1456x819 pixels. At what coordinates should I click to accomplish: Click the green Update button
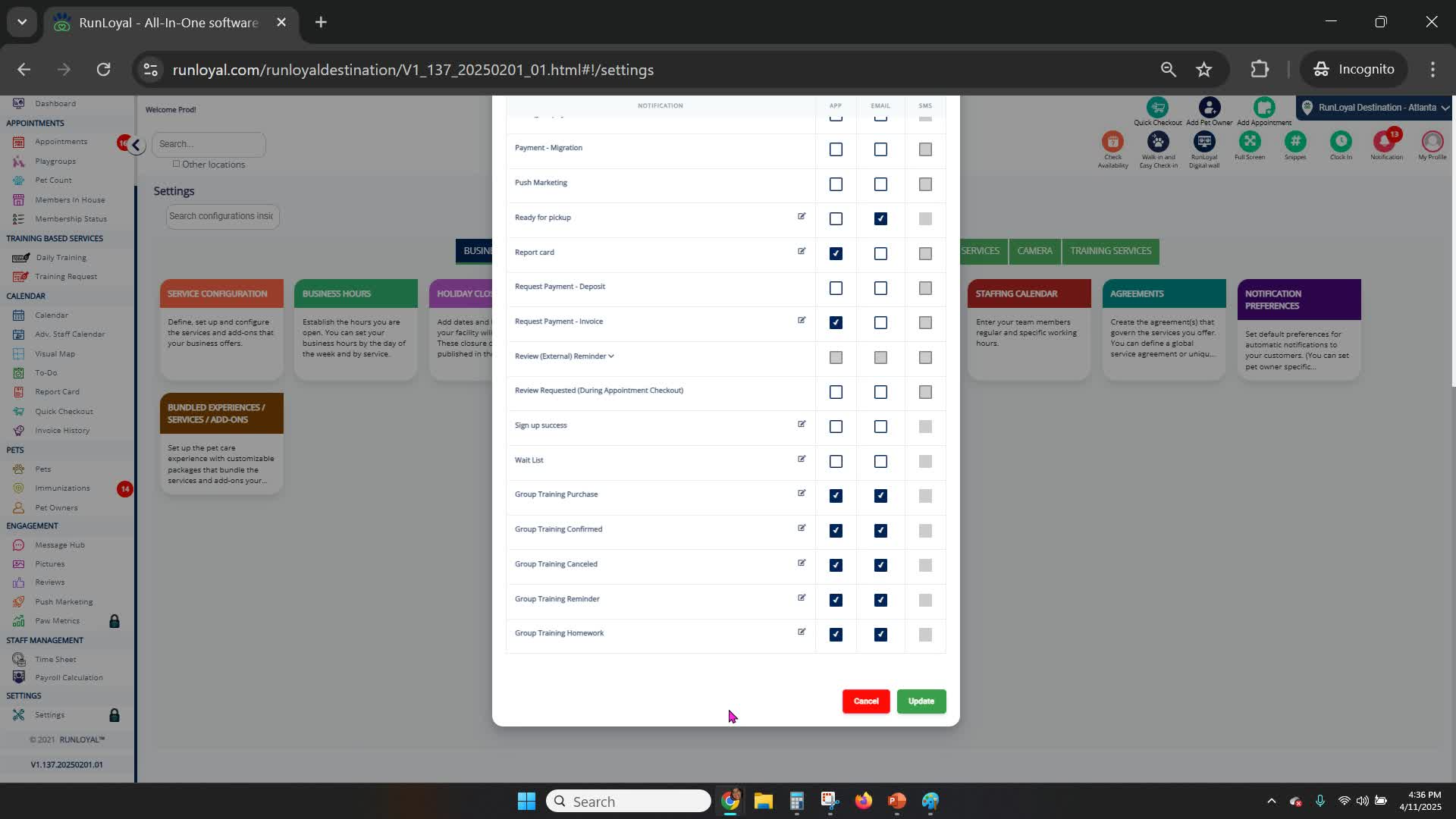pos(921,701)
